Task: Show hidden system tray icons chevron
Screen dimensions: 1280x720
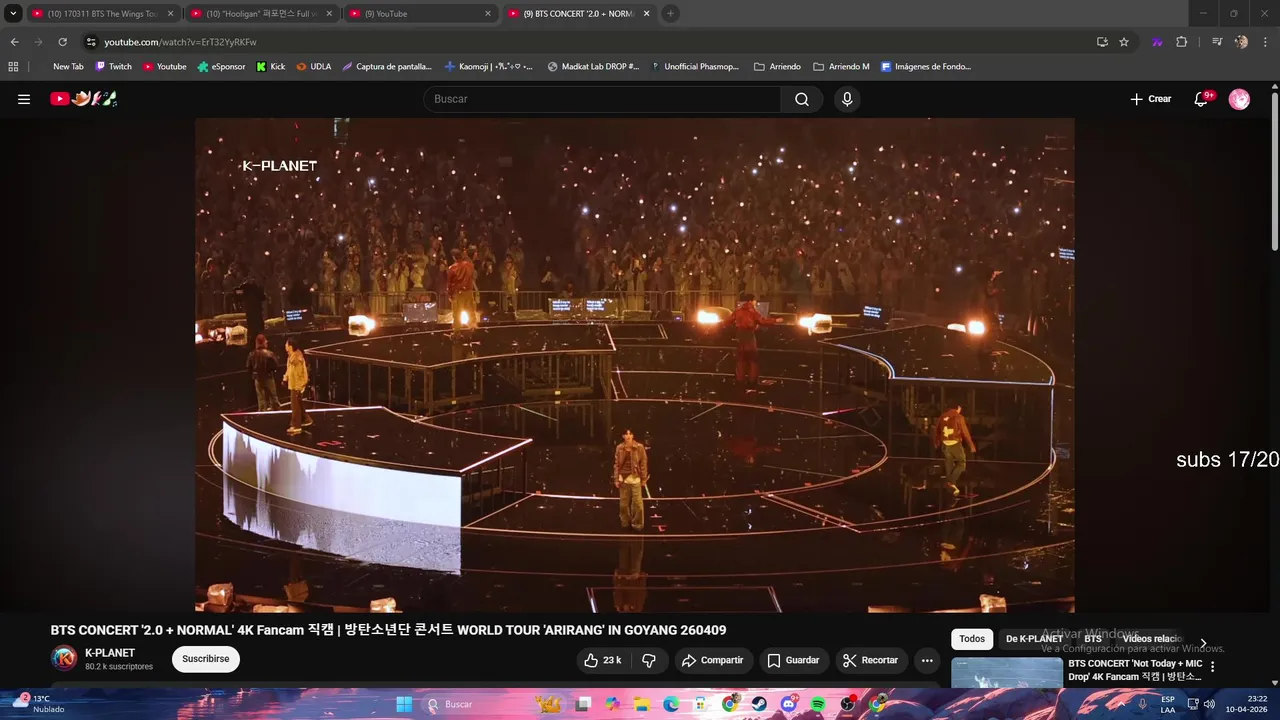Action: pos(1122,704)
